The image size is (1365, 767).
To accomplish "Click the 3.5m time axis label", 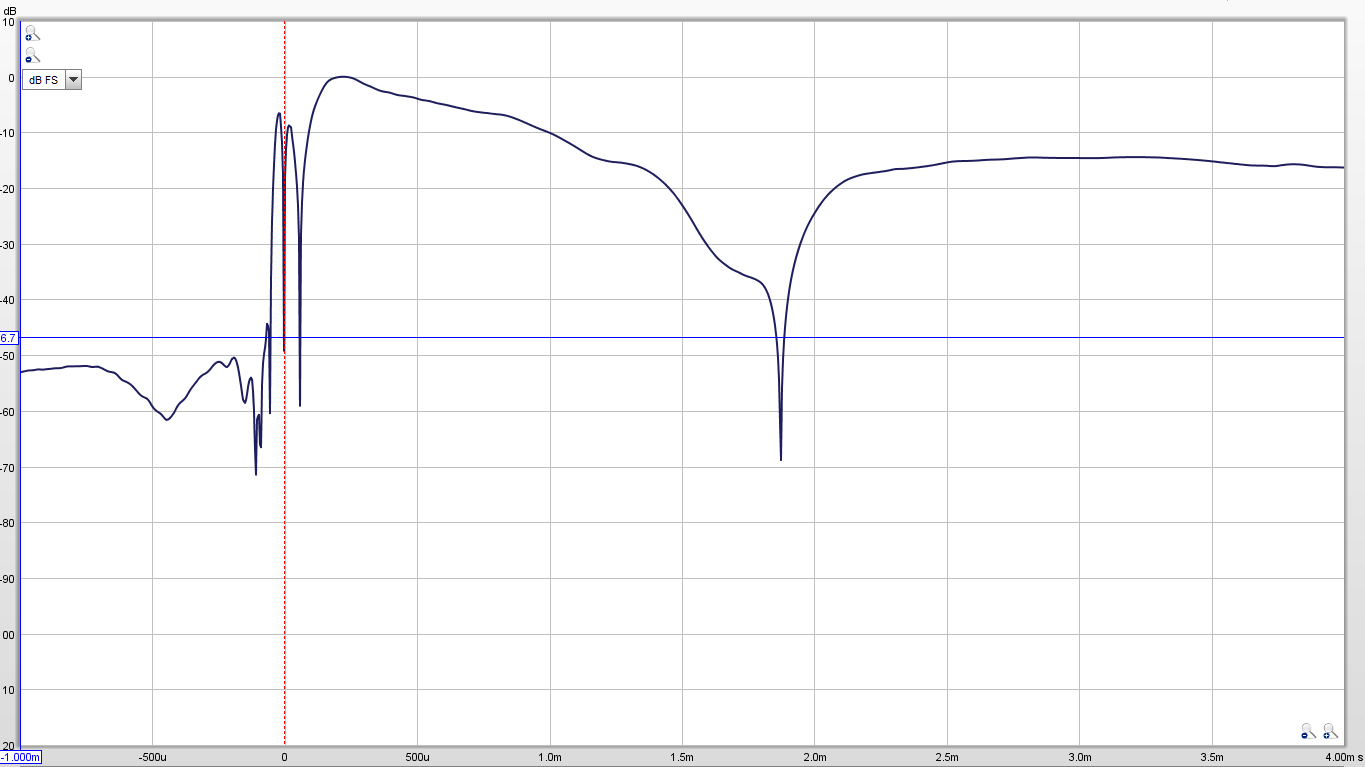I will pyautogui.click(x=1212, y=757).
